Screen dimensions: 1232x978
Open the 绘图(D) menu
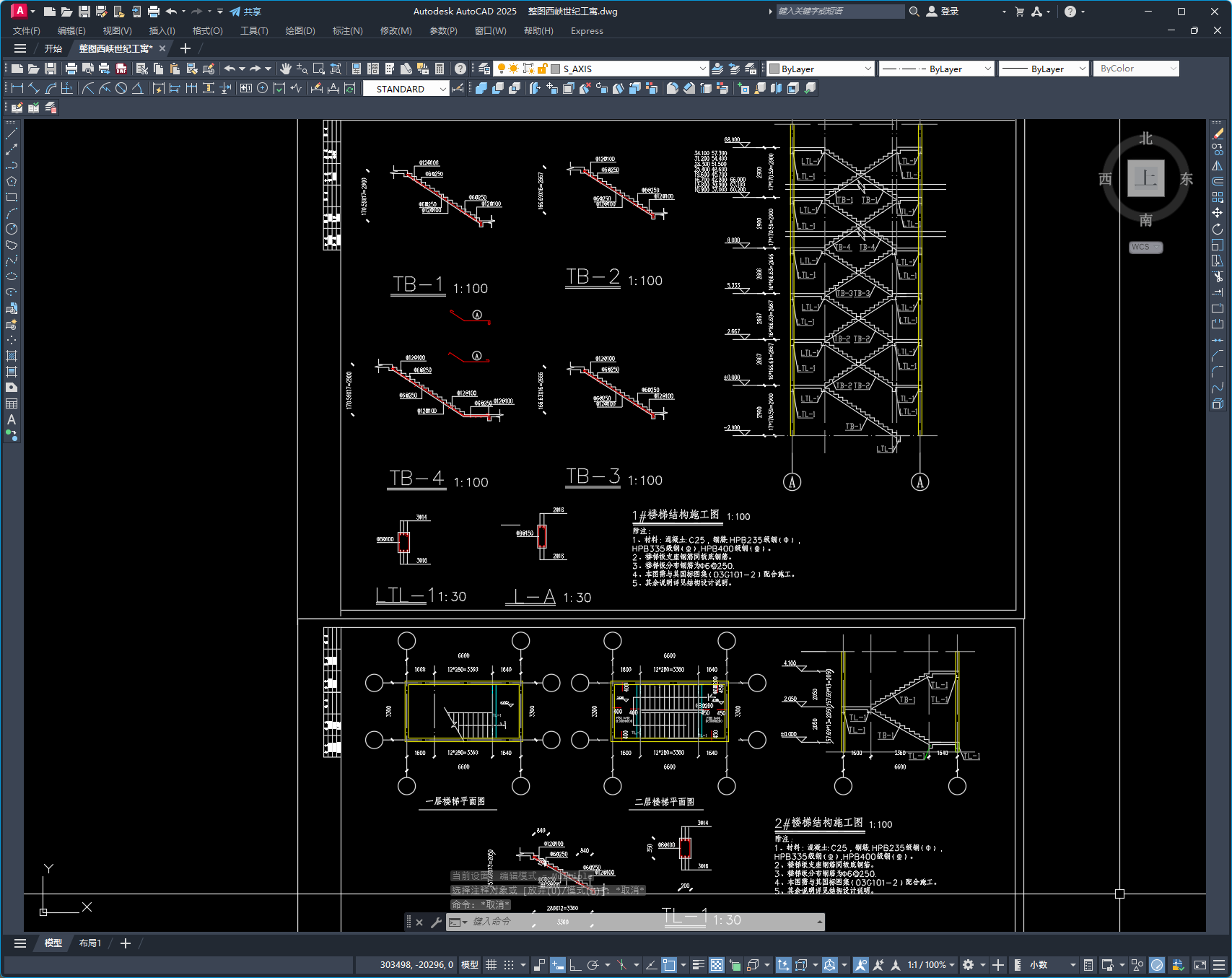[300, 31]
